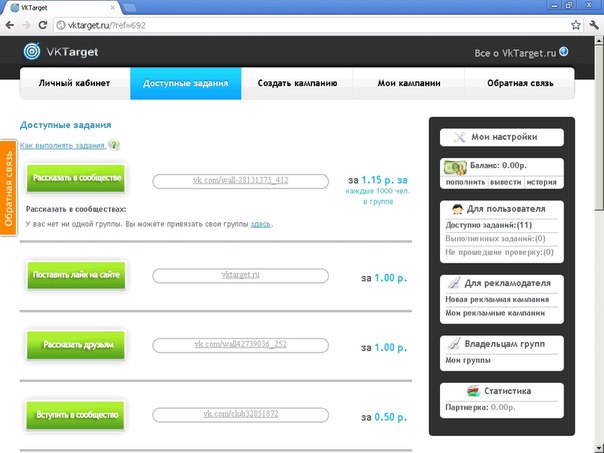The image size is (604, 453).
Task: Open the vk.com/wall-28131373_412 link
Action: click(241, 180)
